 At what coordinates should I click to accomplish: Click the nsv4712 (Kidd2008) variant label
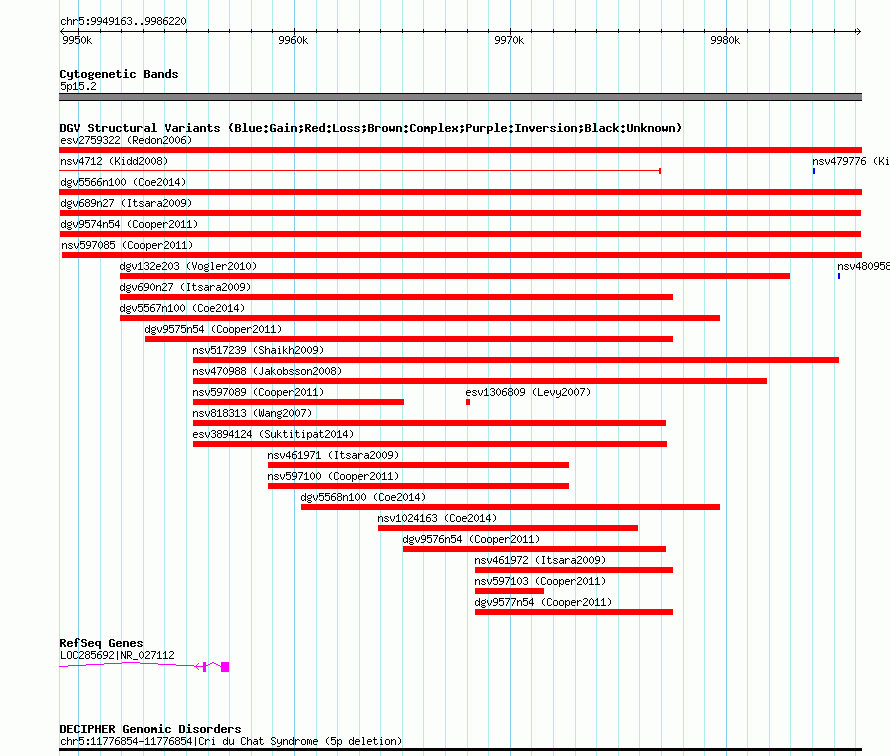click(x=114, y=161)
